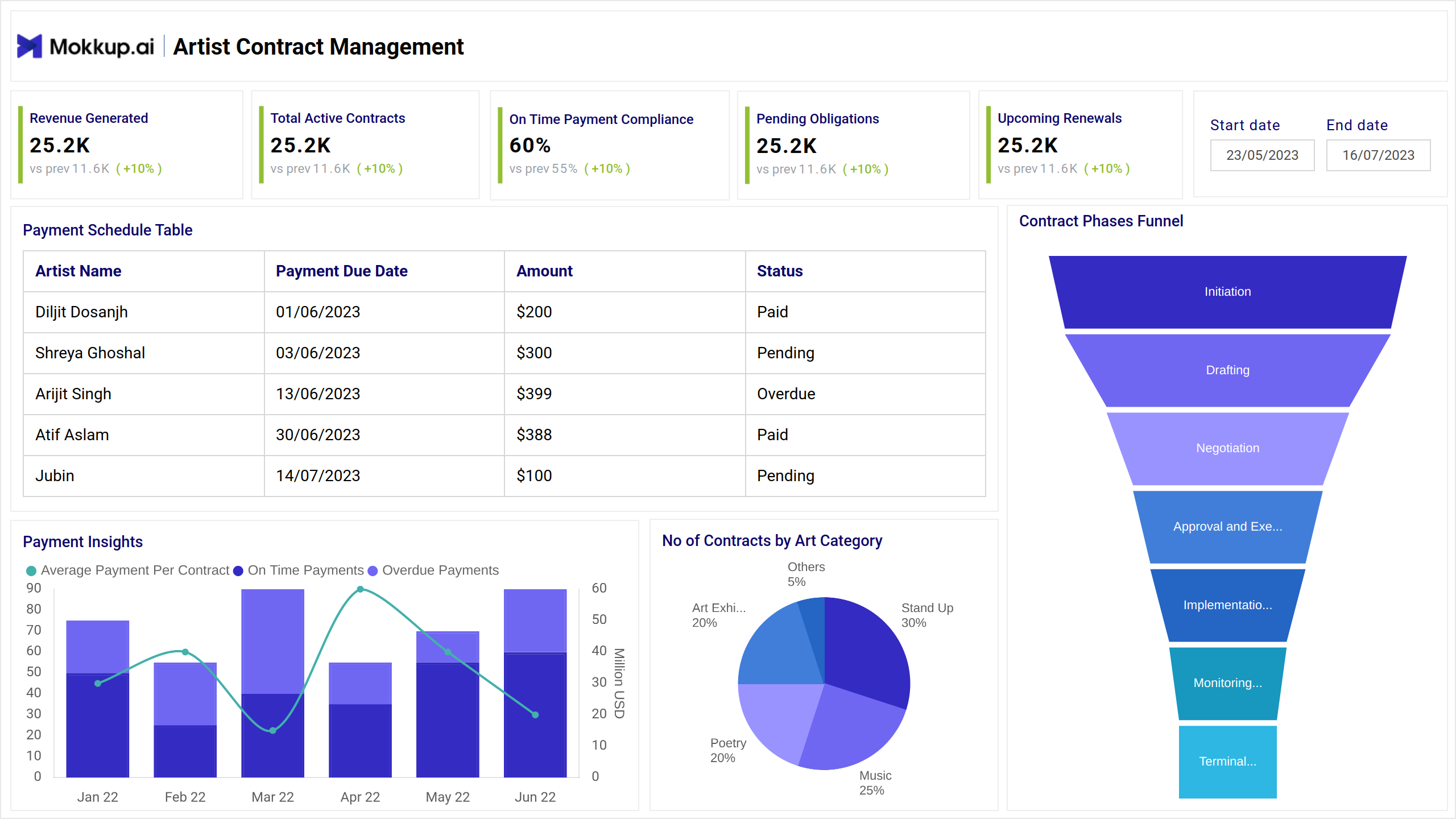Click the Mar 22 bar
This screenshot has height=819, width=1456.
click(273, 683)
